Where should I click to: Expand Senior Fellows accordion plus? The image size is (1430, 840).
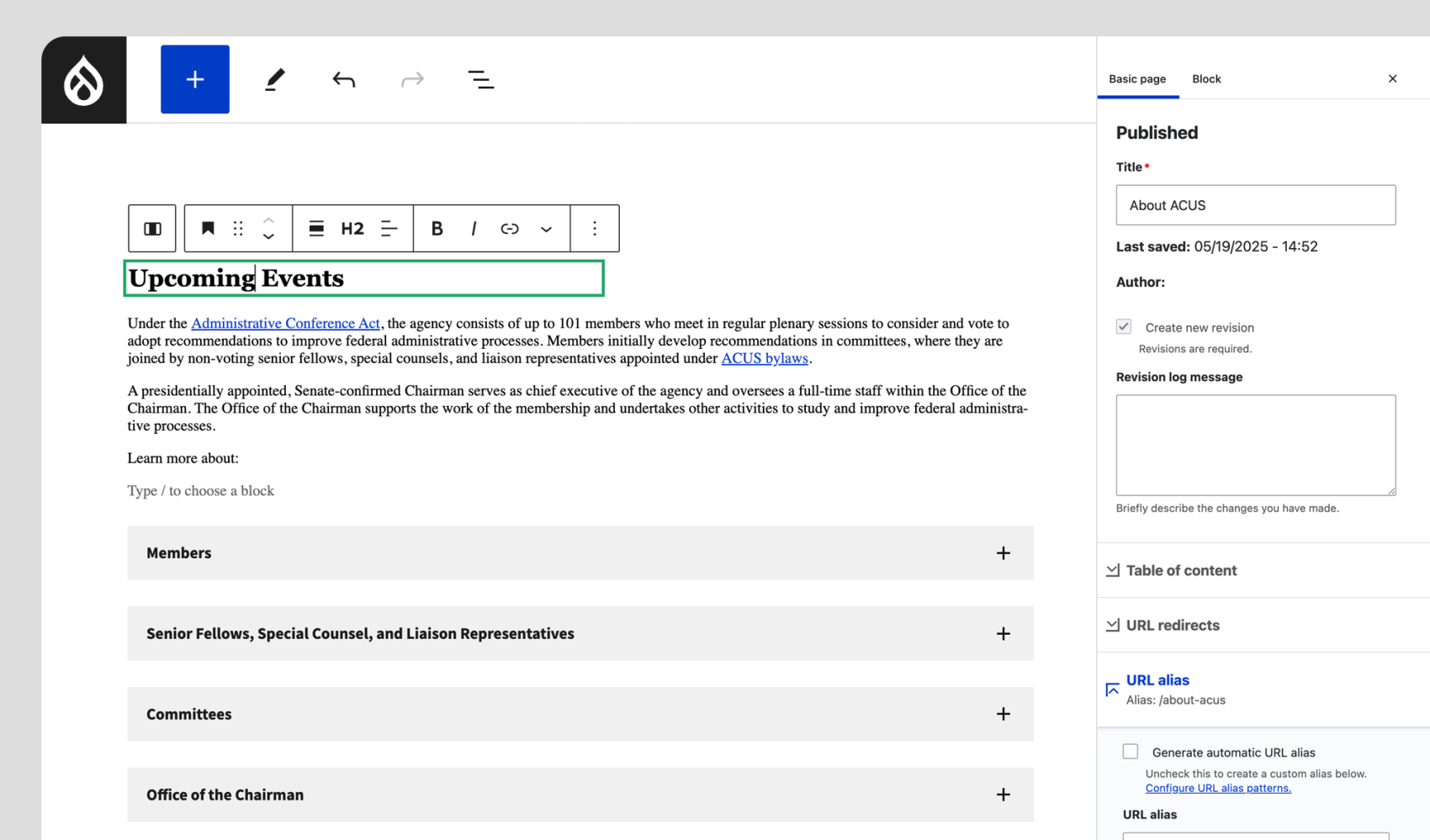pyautogui.click(x=1003, y=634)
